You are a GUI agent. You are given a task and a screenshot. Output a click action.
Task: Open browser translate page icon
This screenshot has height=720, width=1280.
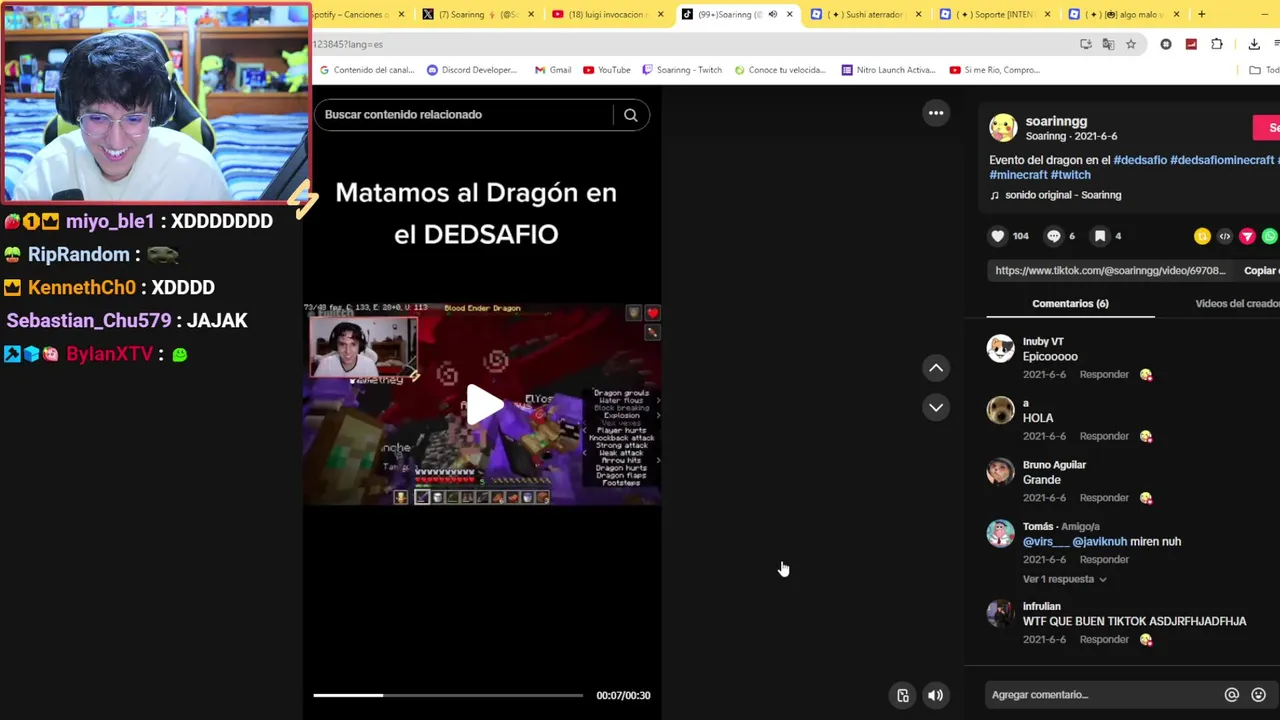tap(1108, 44)
